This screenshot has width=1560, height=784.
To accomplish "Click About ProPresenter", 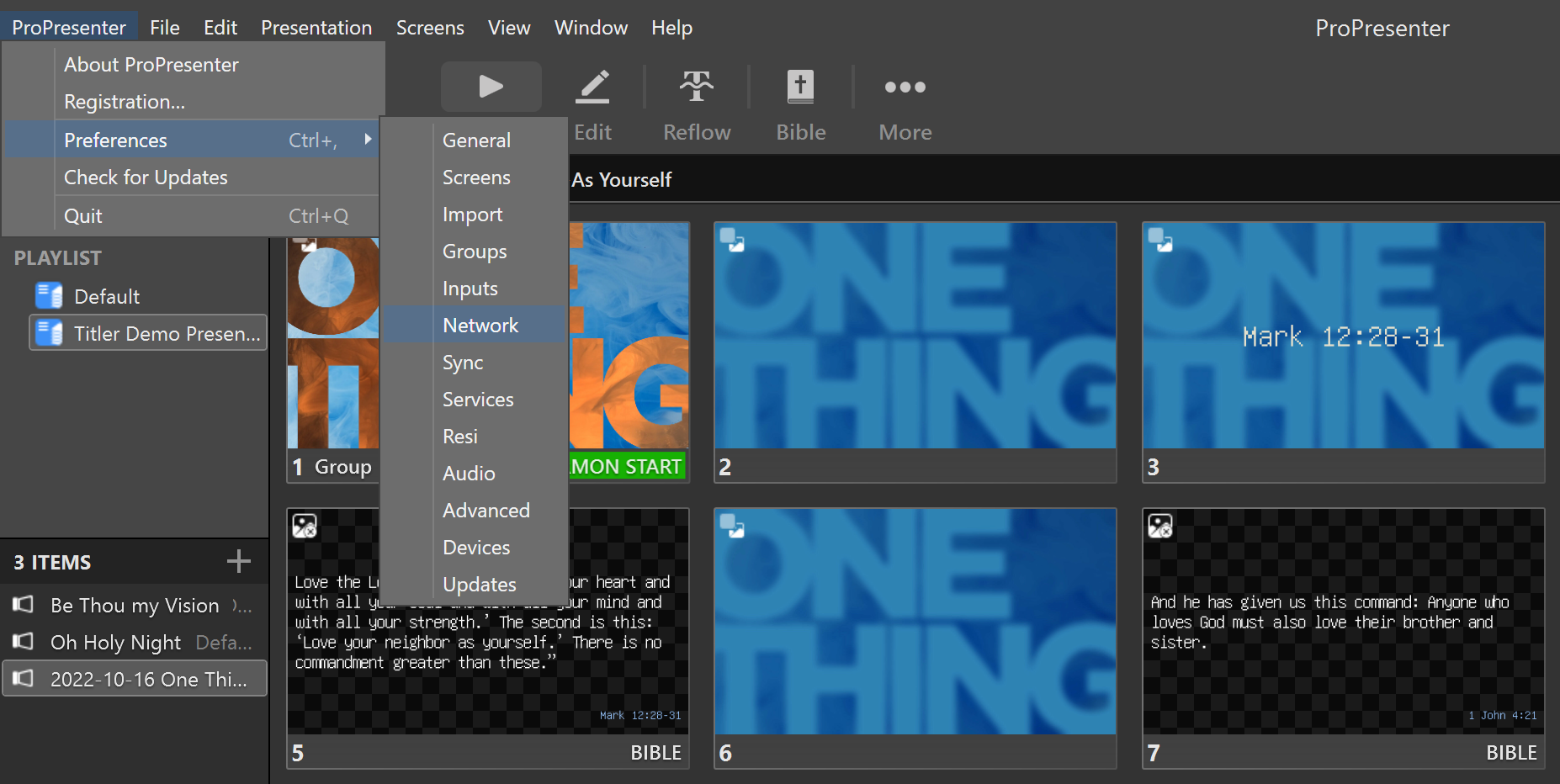I will coord(151,64).
